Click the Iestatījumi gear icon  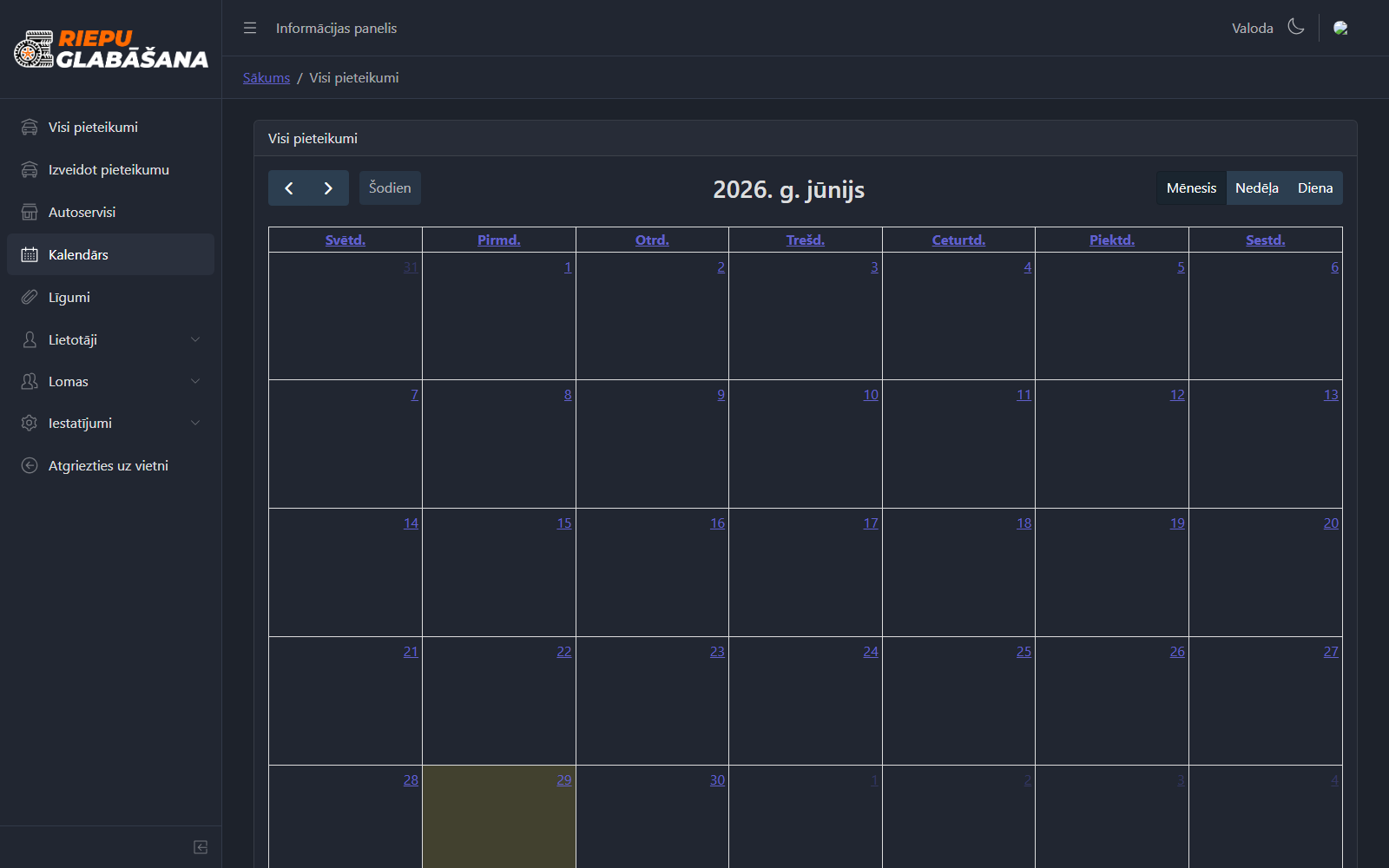pos(30,423)
